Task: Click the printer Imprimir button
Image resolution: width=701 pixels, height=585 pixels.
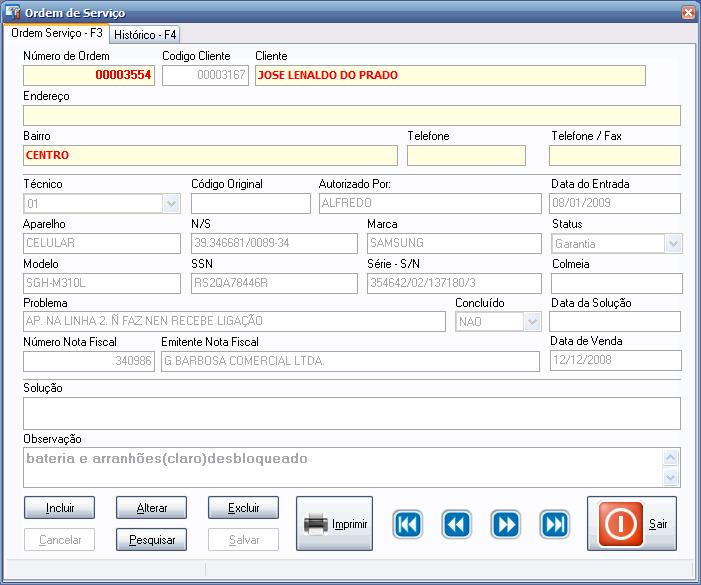Action: (334, 523)
